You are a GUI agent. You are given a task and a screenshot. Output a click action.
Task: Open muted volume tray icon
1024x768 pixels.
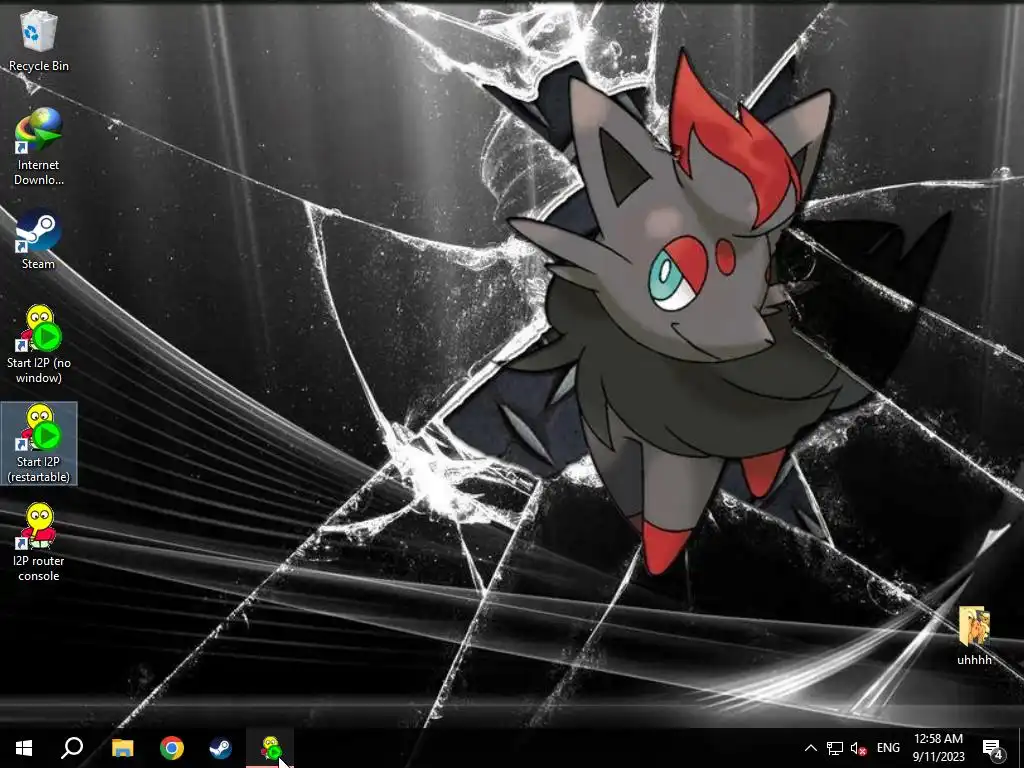tap(858, 748)
